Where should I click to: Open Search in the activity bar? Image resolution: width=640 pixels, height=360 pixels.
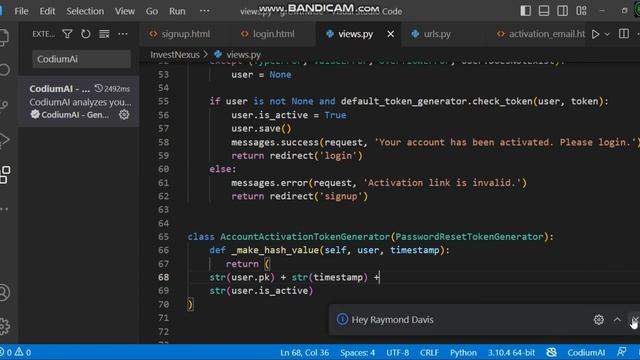point(4,70)
